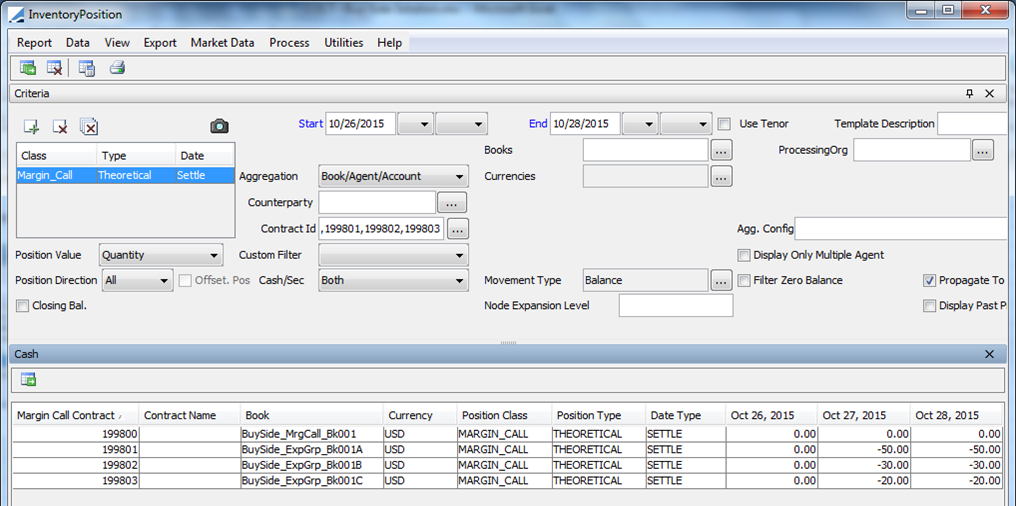Open the Data menu
This screenshot has height=506, width=1016.
click(78, 43)
